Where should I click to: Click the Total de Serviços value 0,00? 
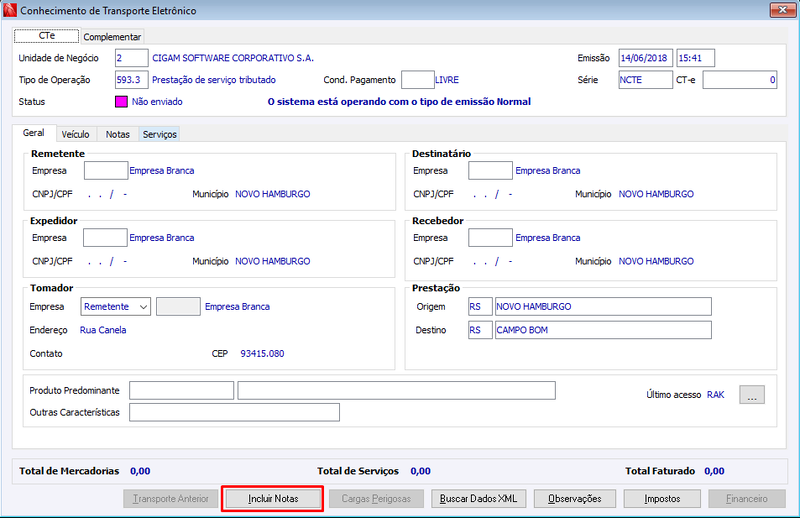tap(420, 471)
